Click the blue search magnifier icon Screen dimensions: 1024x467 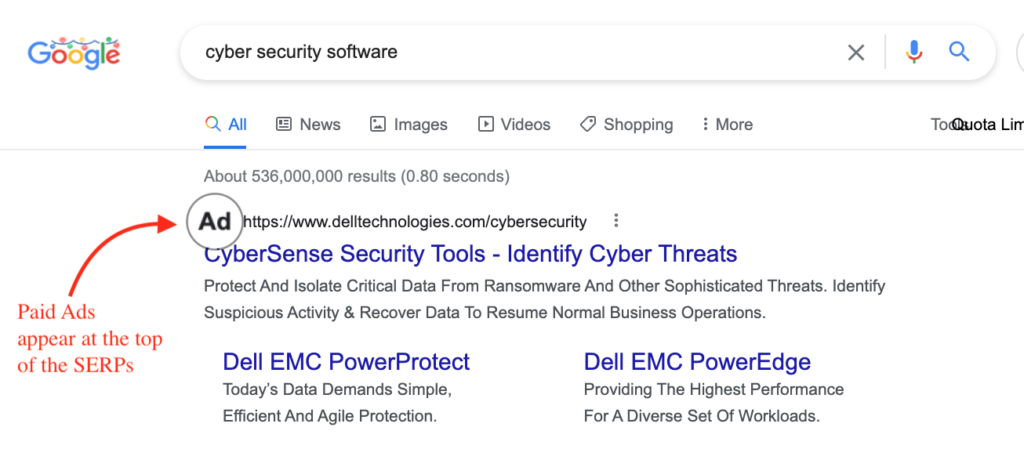[959, 52]
